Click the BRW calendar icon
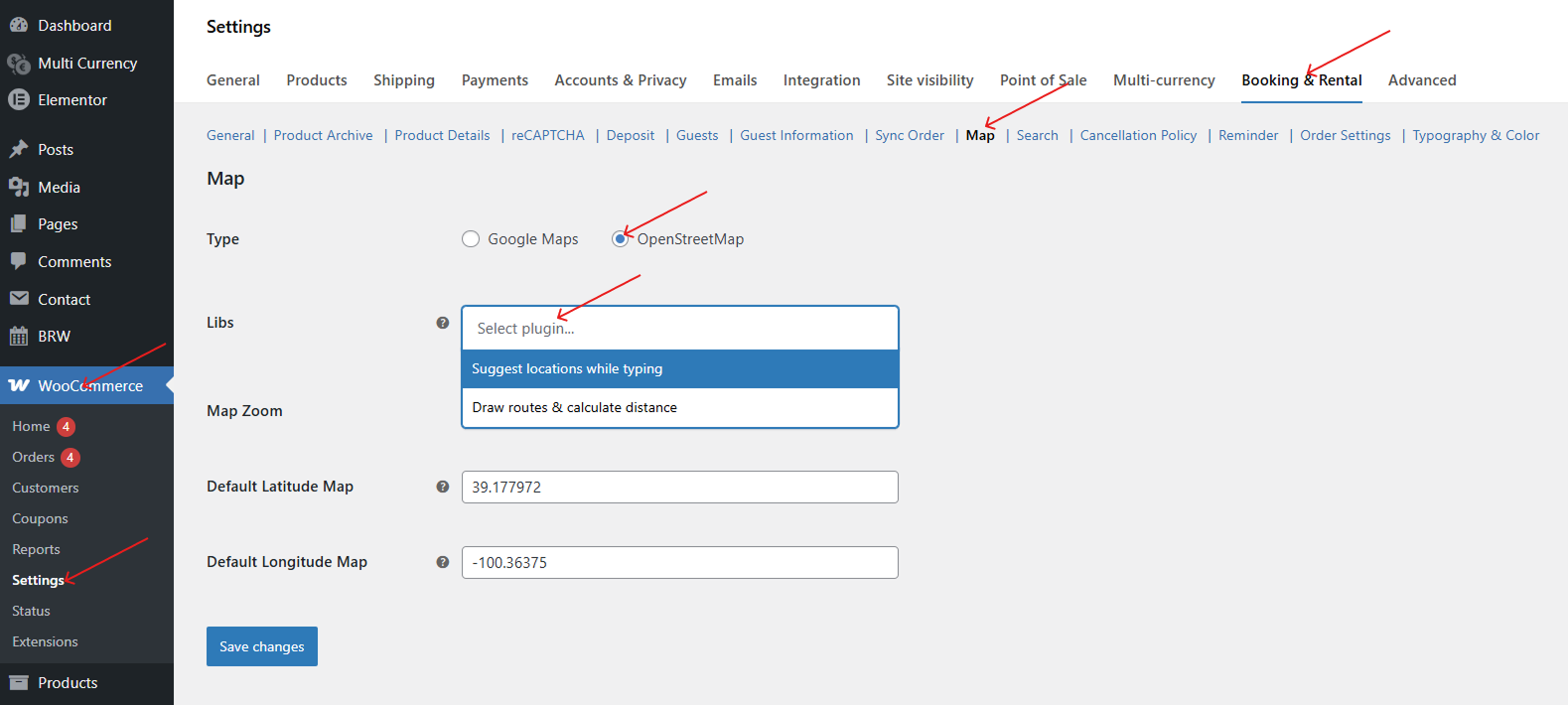This screenshot has width=1568, height=705. (19, 337)
